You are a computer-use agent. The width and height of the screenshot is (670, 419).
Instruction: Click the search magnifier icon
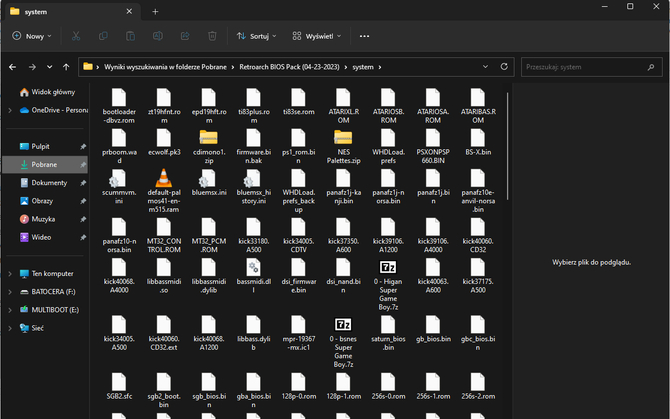[651, 67]
